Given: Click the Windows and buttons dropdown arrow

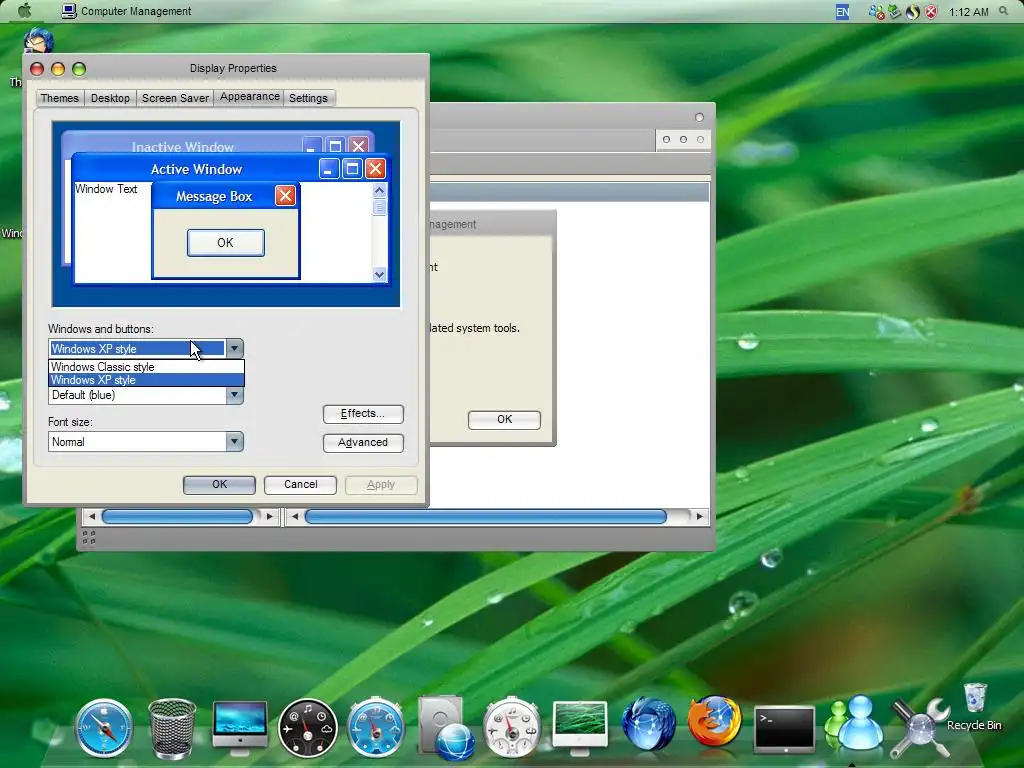Looking at the screenshot, I should (234, 348).
